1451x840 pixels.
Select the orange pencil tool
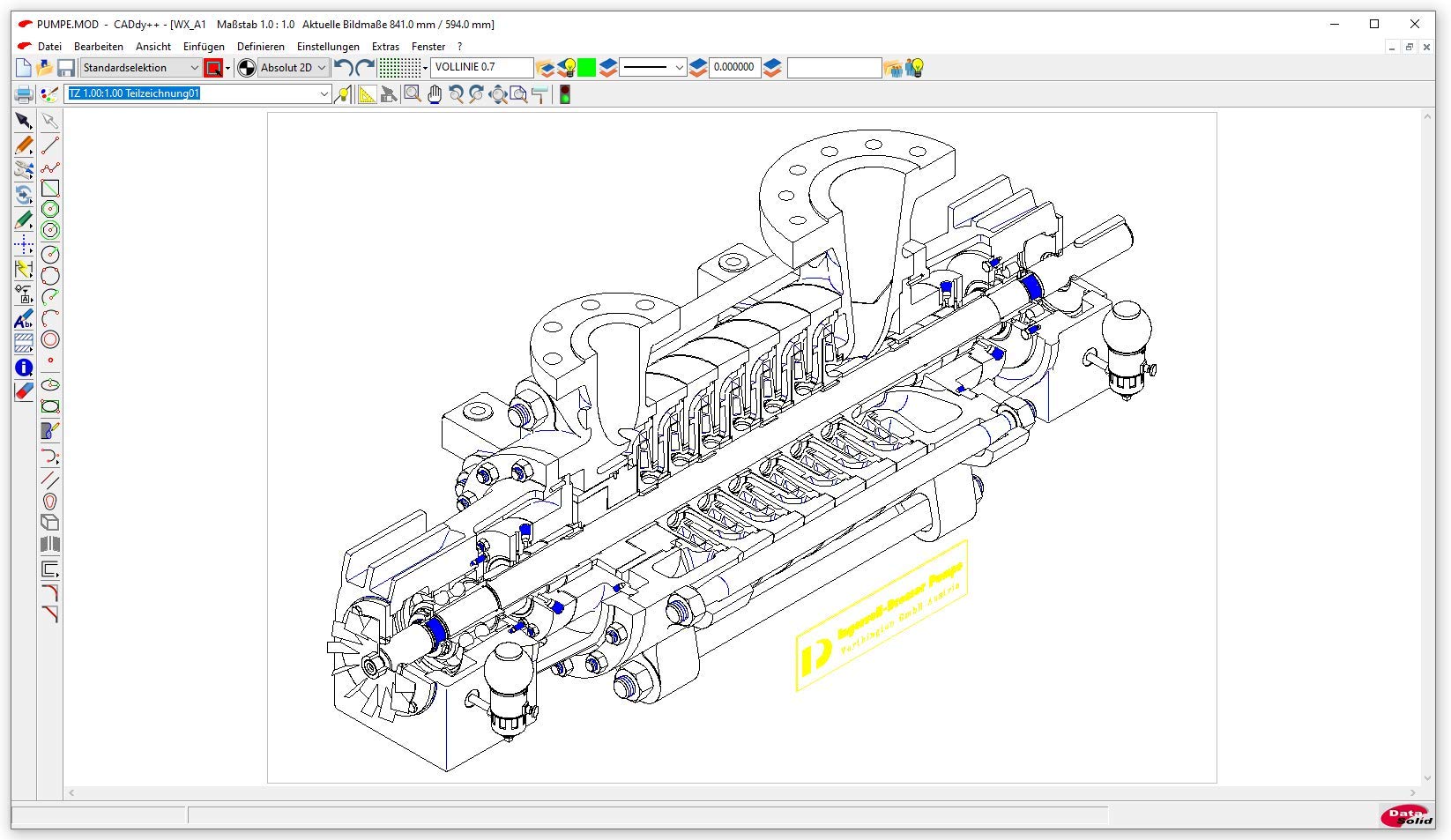coord(24,145)
